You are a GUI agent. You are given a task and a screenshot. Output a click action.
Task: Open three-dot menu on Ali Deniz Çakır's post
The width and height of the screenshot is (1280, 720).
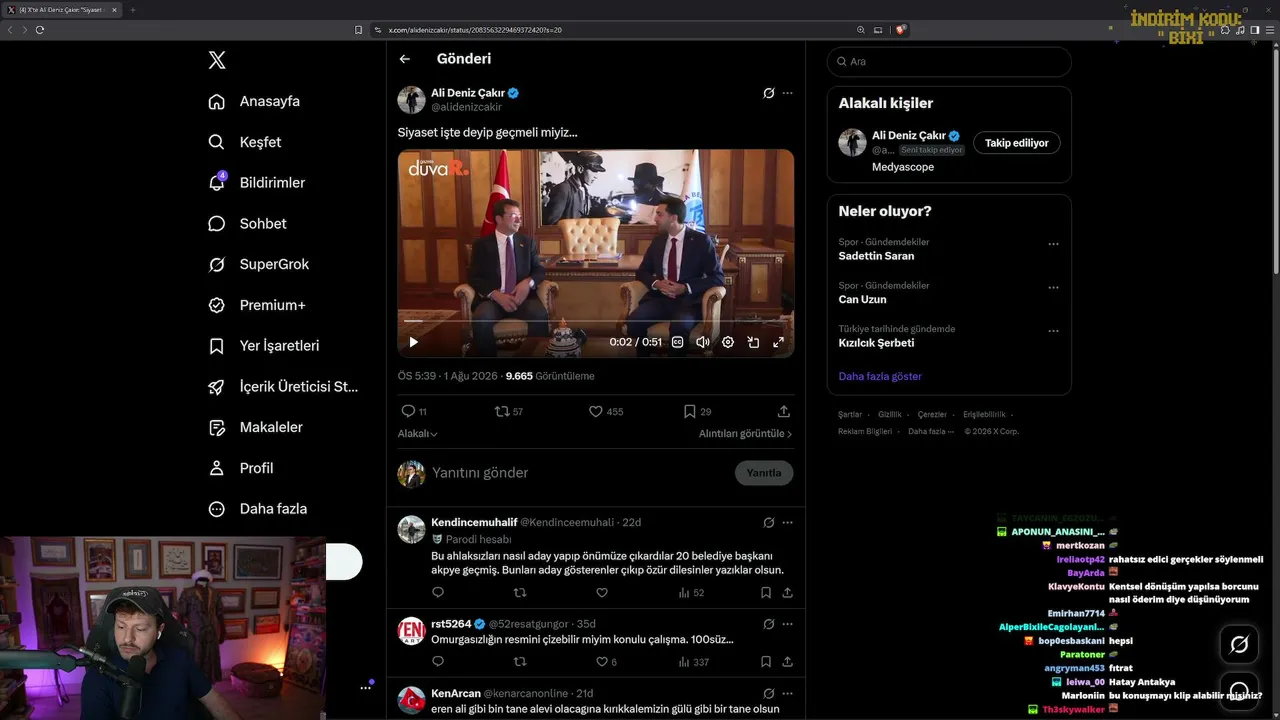tap(787, 93)
